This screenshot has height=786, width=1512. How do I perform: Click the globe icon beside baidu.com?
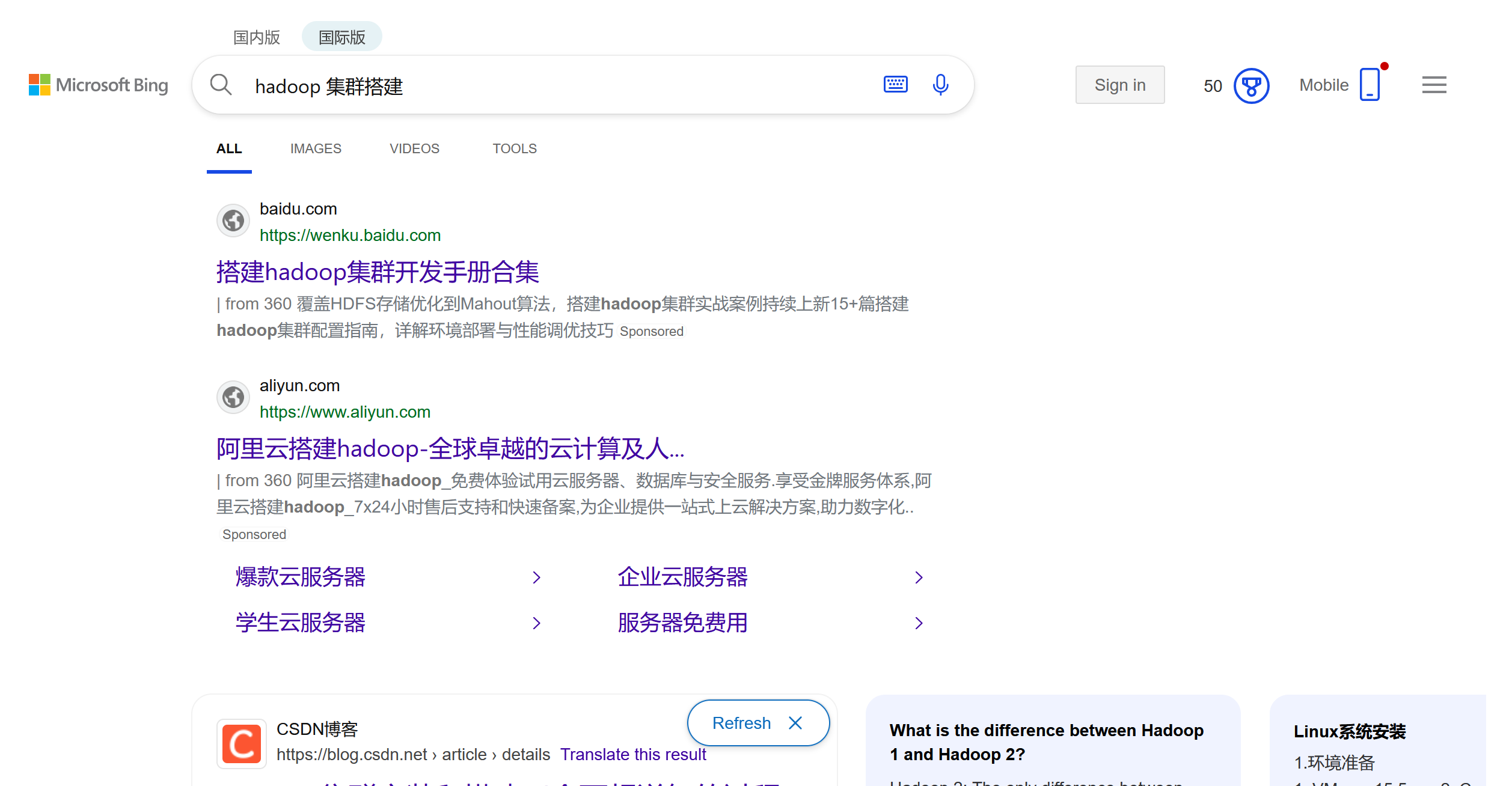pos(233,221)
